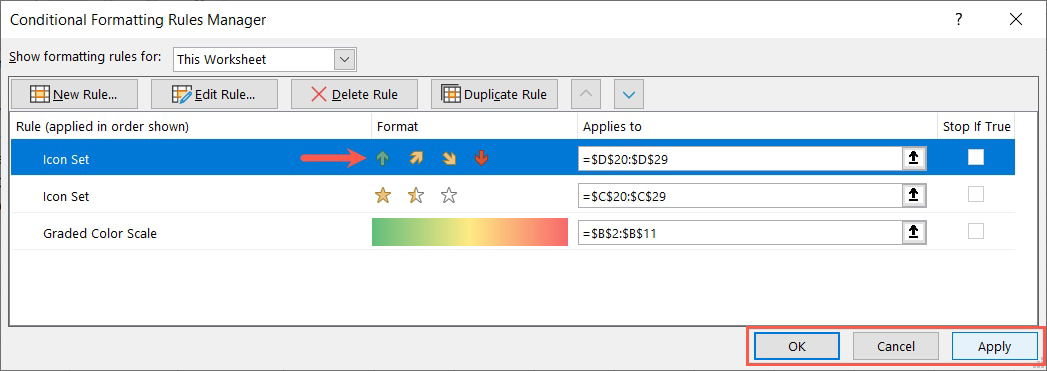Click range selector icon for $B$2:$B$11
Screen dimensions: 1047x371
point(915,233)
